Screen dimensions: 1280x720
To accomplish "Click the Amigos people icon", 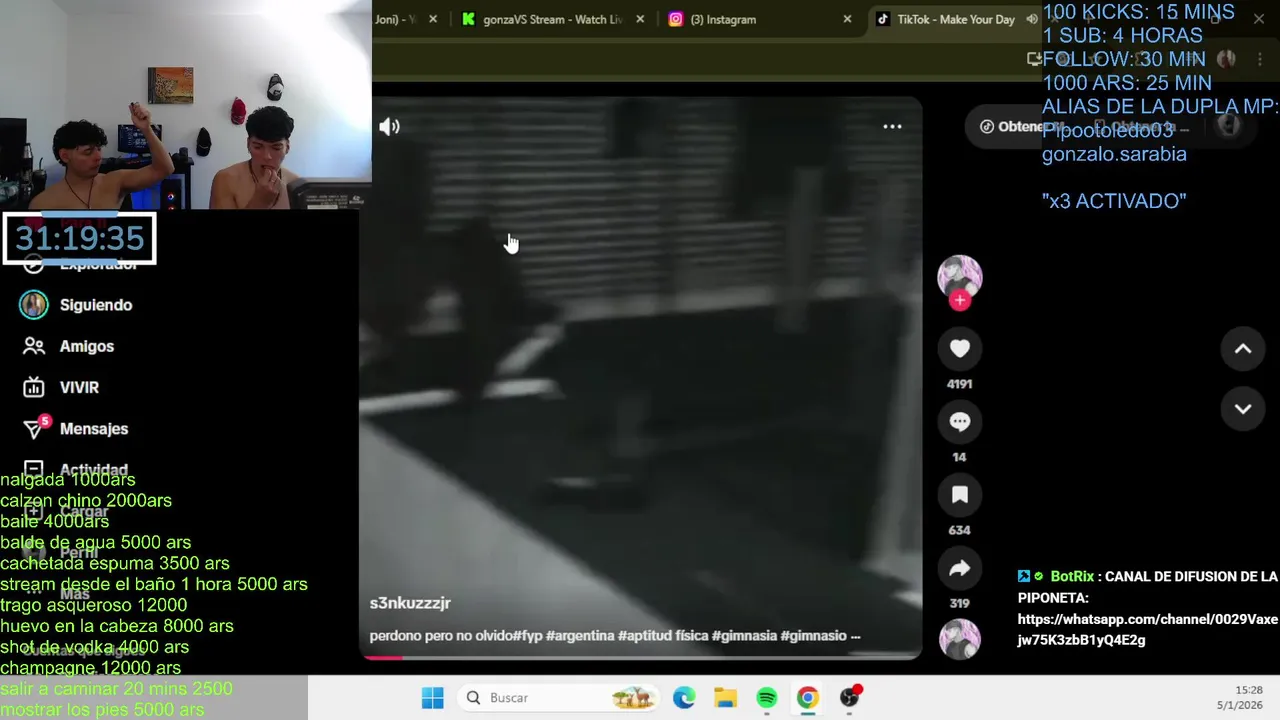I will point(34,346).
